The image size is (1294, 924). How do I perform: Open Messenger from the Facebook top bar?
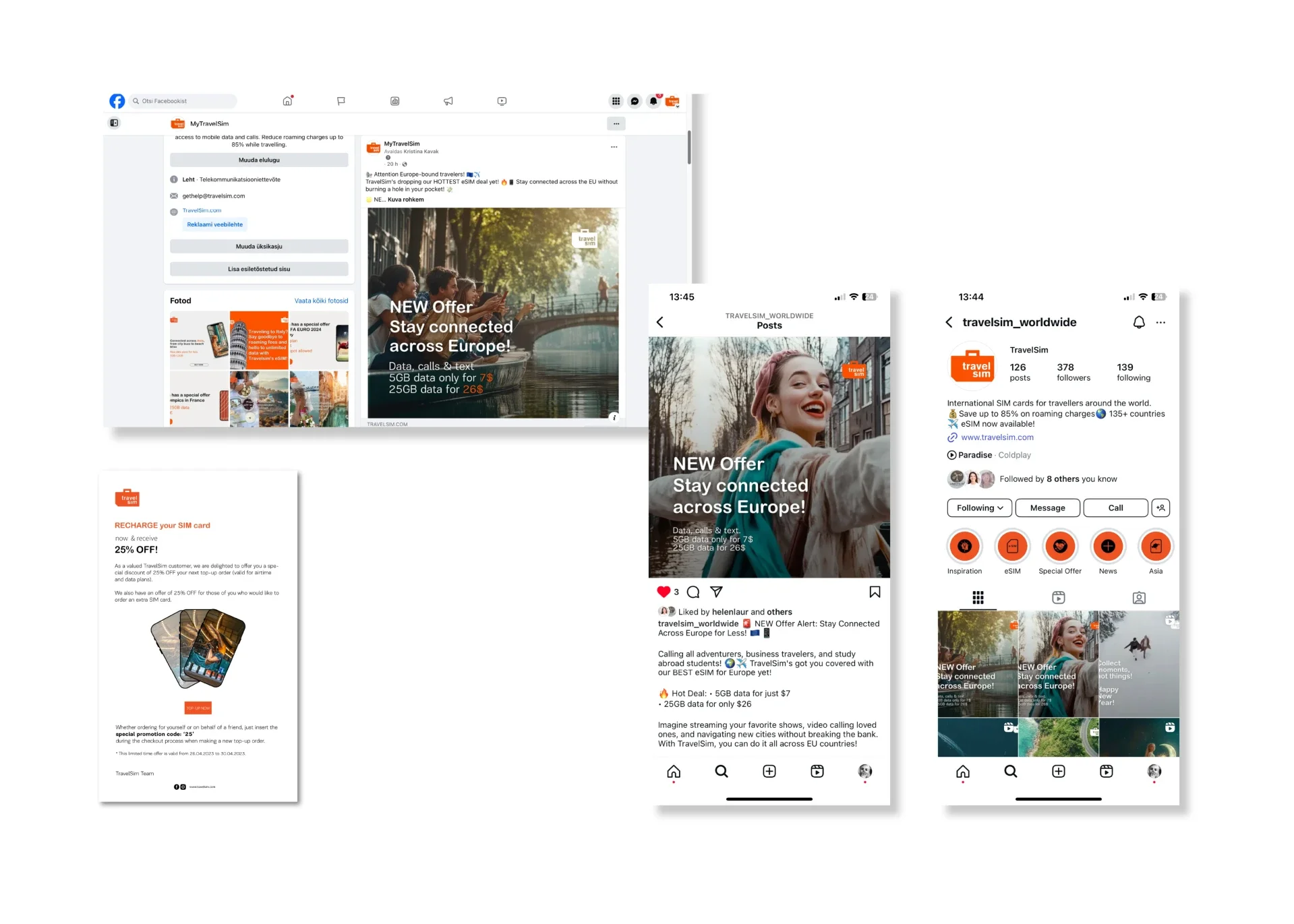click(635, 100)
